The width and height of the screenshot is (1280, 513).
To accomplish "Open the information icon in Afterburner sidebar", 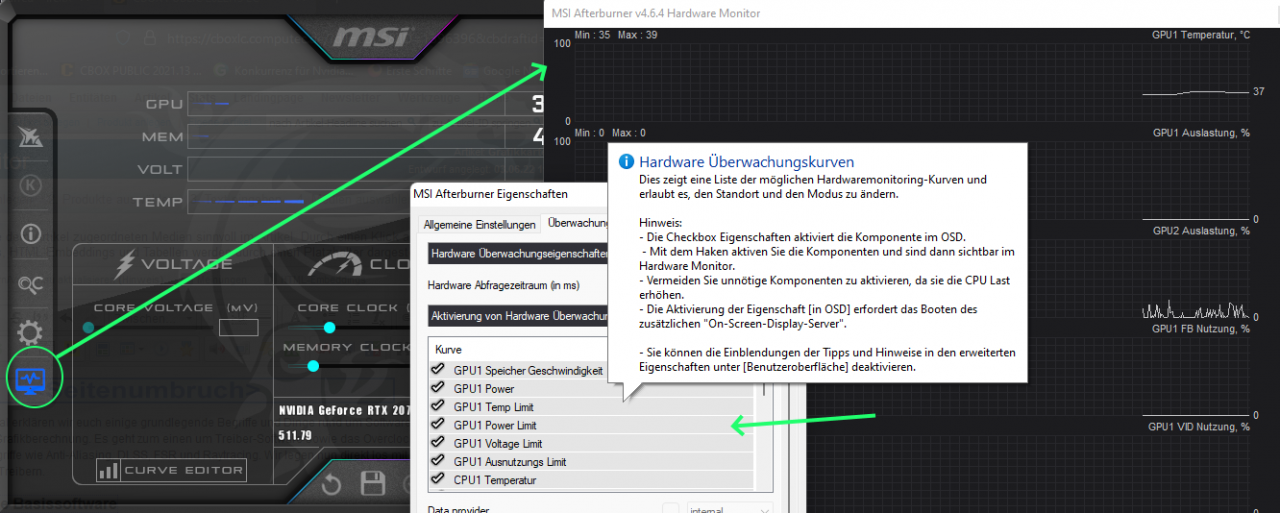I will [31, 235].
